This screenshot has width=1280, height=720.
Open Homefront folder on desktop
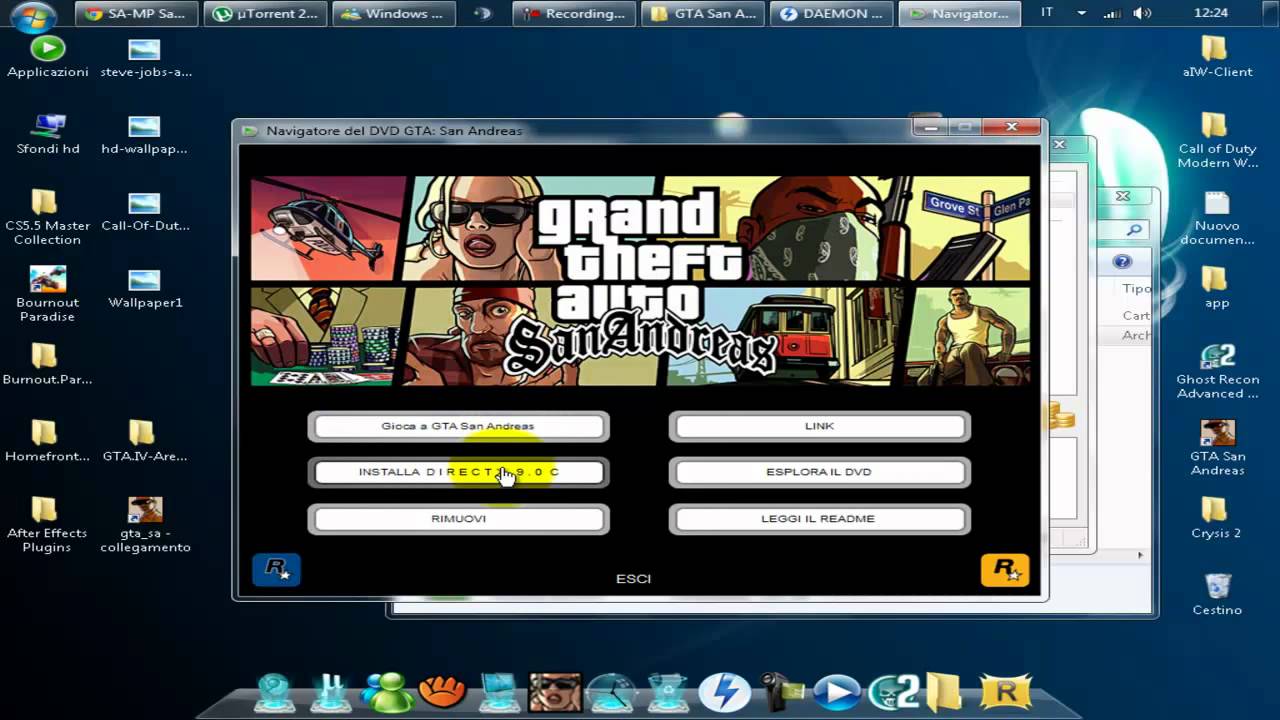47,441
